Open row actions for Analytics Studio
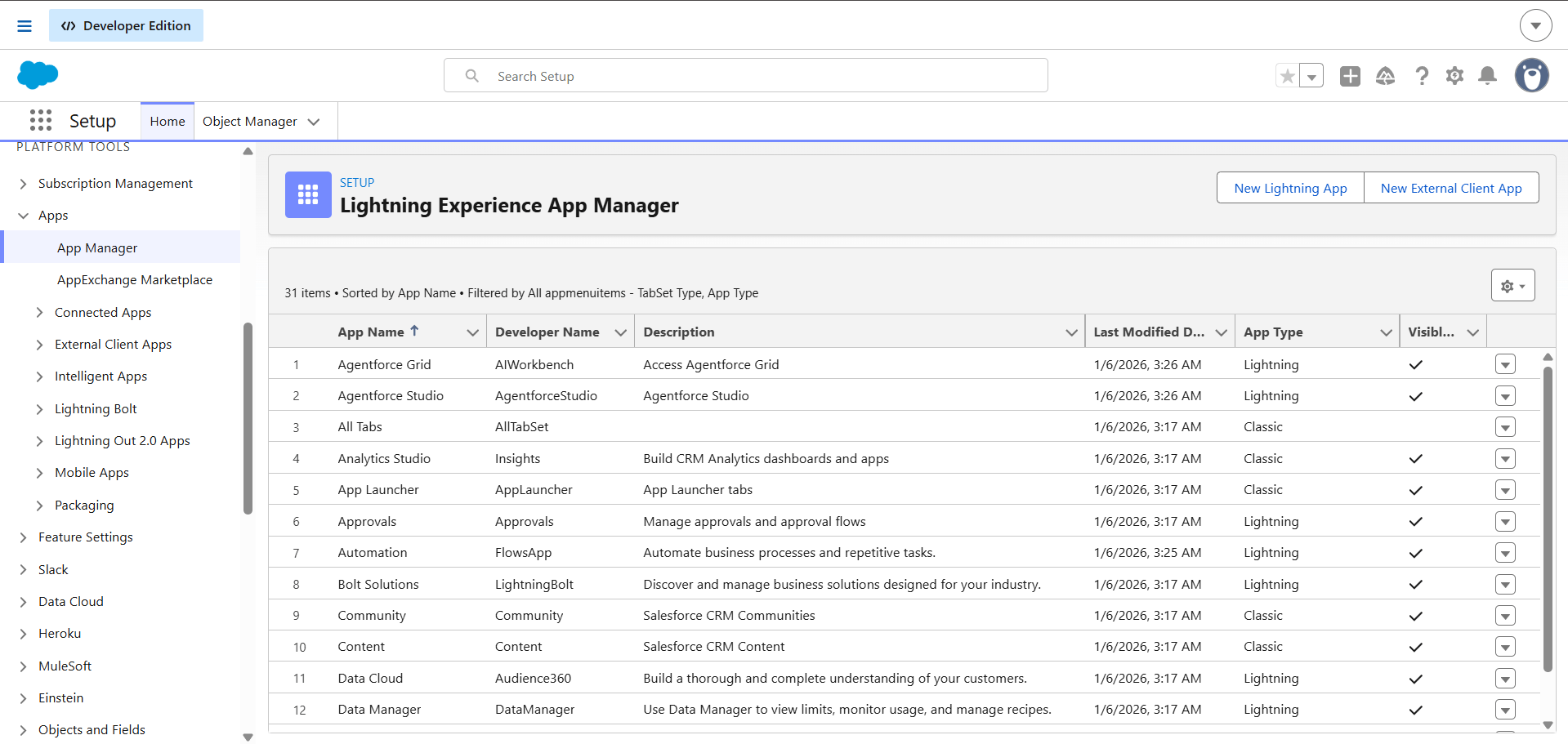 click(x=1505, y=458)
